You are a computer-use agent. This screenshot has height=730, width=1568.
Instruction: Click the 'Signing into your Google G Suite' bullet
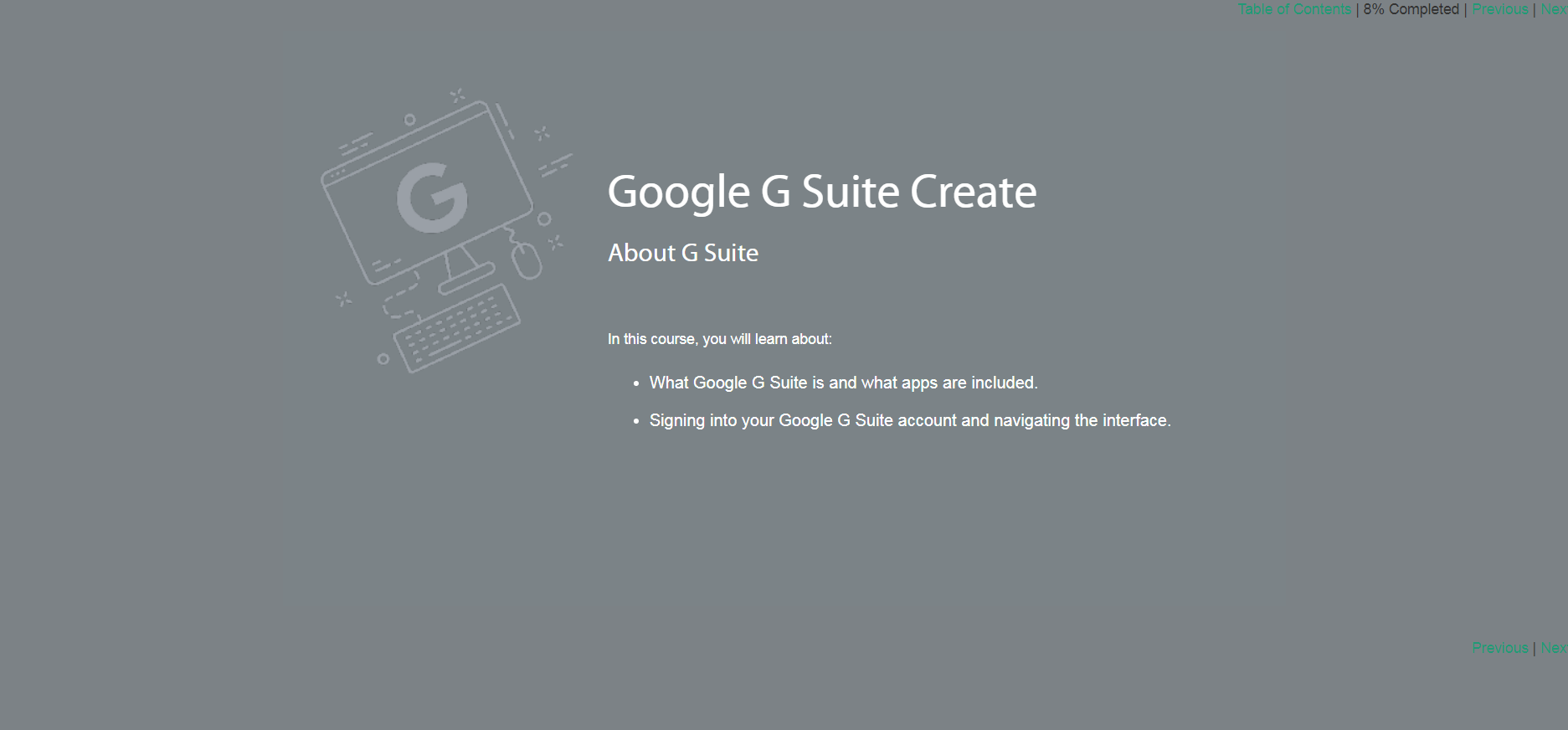(x=910, y=420)
